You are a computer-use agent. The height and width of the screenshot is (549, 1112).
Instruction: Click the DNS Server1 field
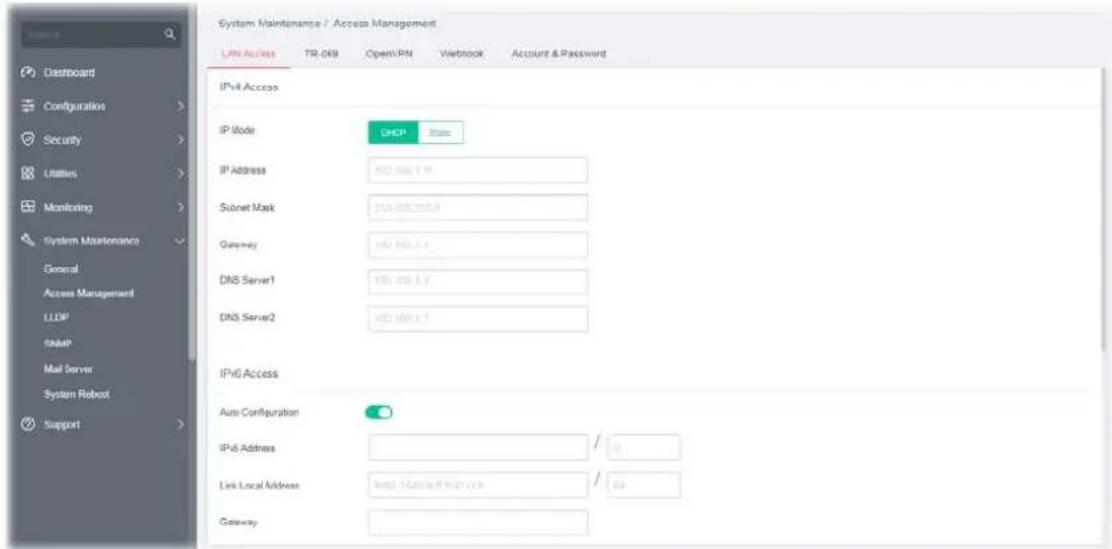(478, 282)
